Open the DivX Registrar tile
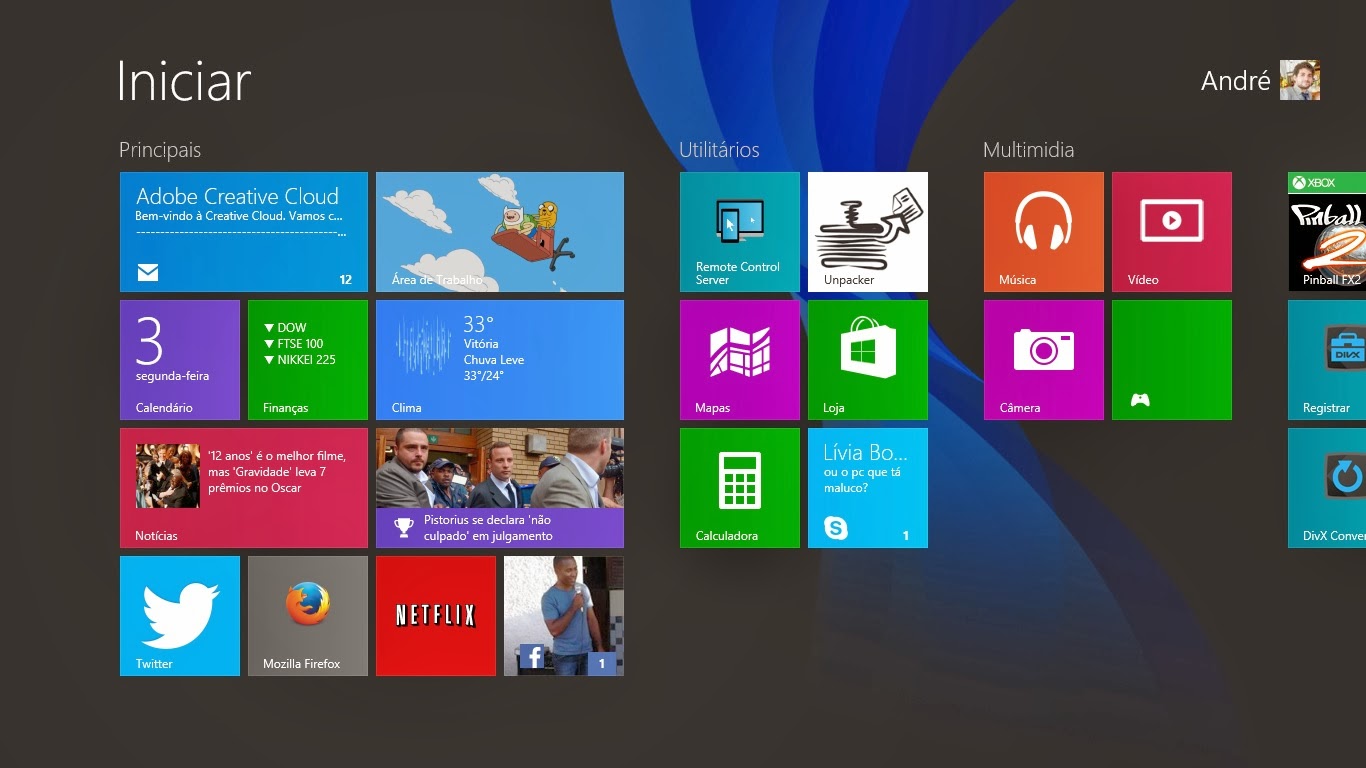Image resolution: width=1366 pixels, height=768 pixels. click(x=1327, y=360)
